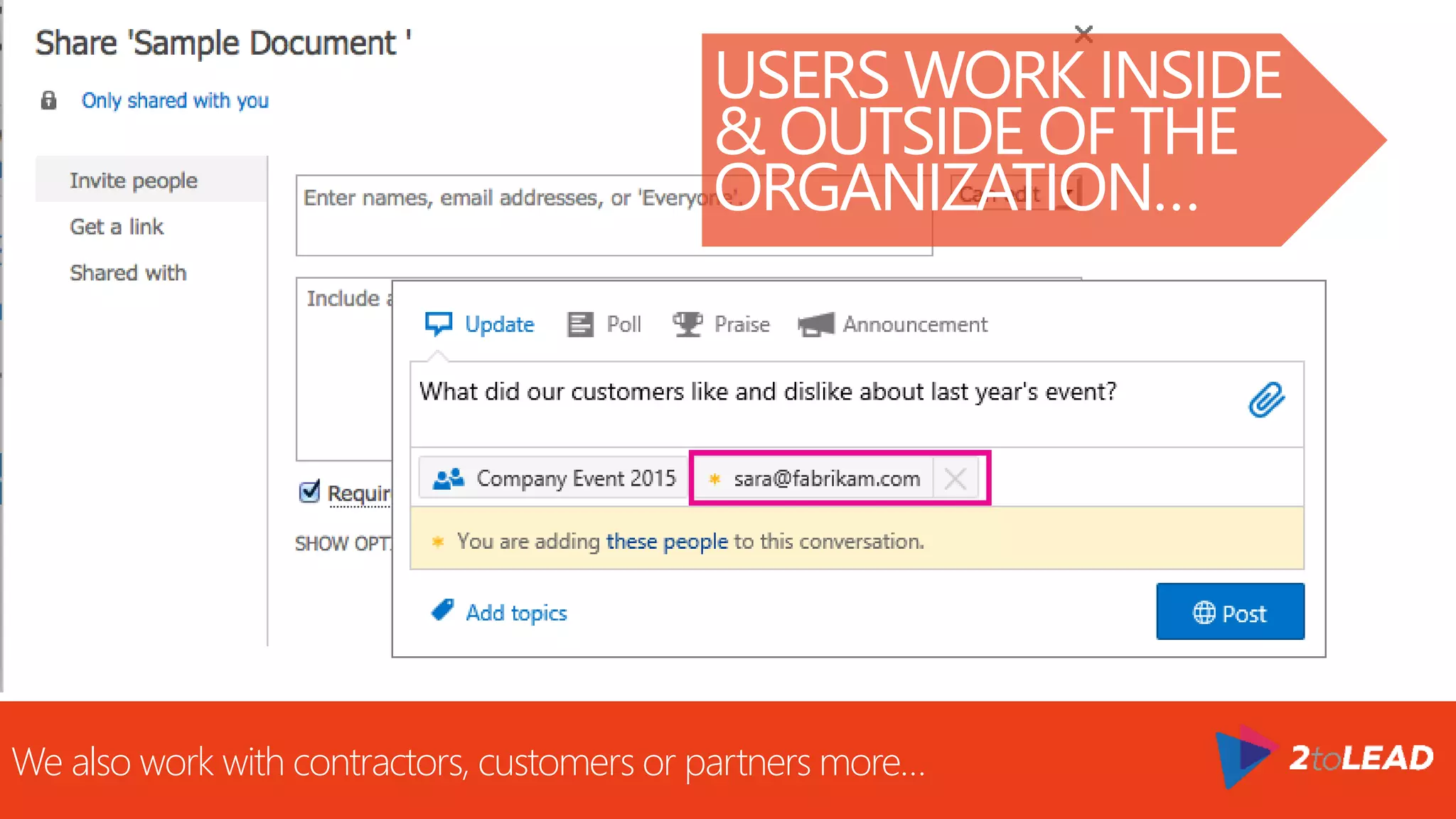
Task: Open 'these people' link in notice
Action: [667, 542]
